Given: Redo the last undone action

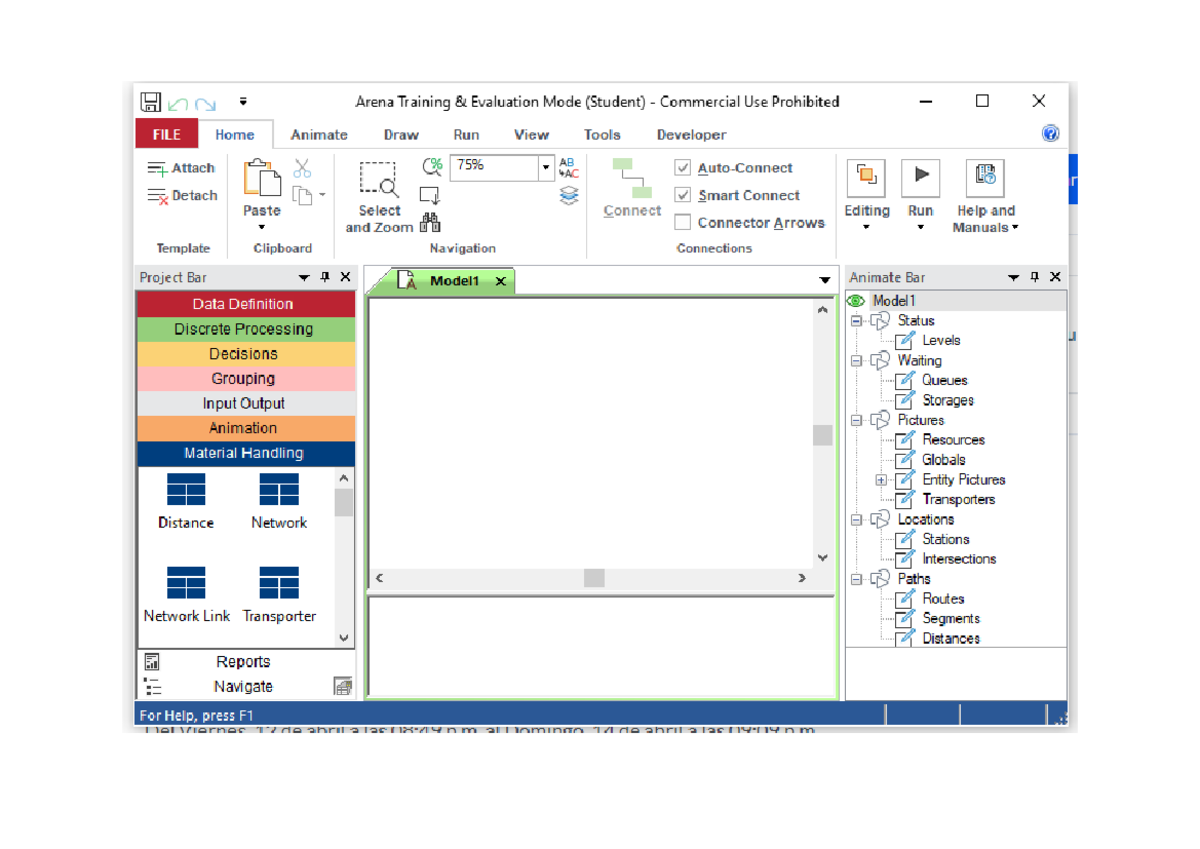Looking at the screenshot, I should pyautogui.click(x=206, y=104).
